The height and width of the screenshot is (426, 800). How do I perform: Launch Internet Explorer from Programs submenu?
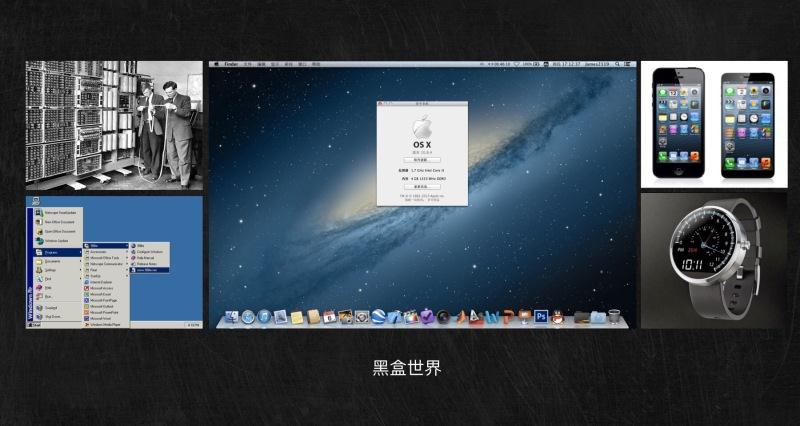106,282
